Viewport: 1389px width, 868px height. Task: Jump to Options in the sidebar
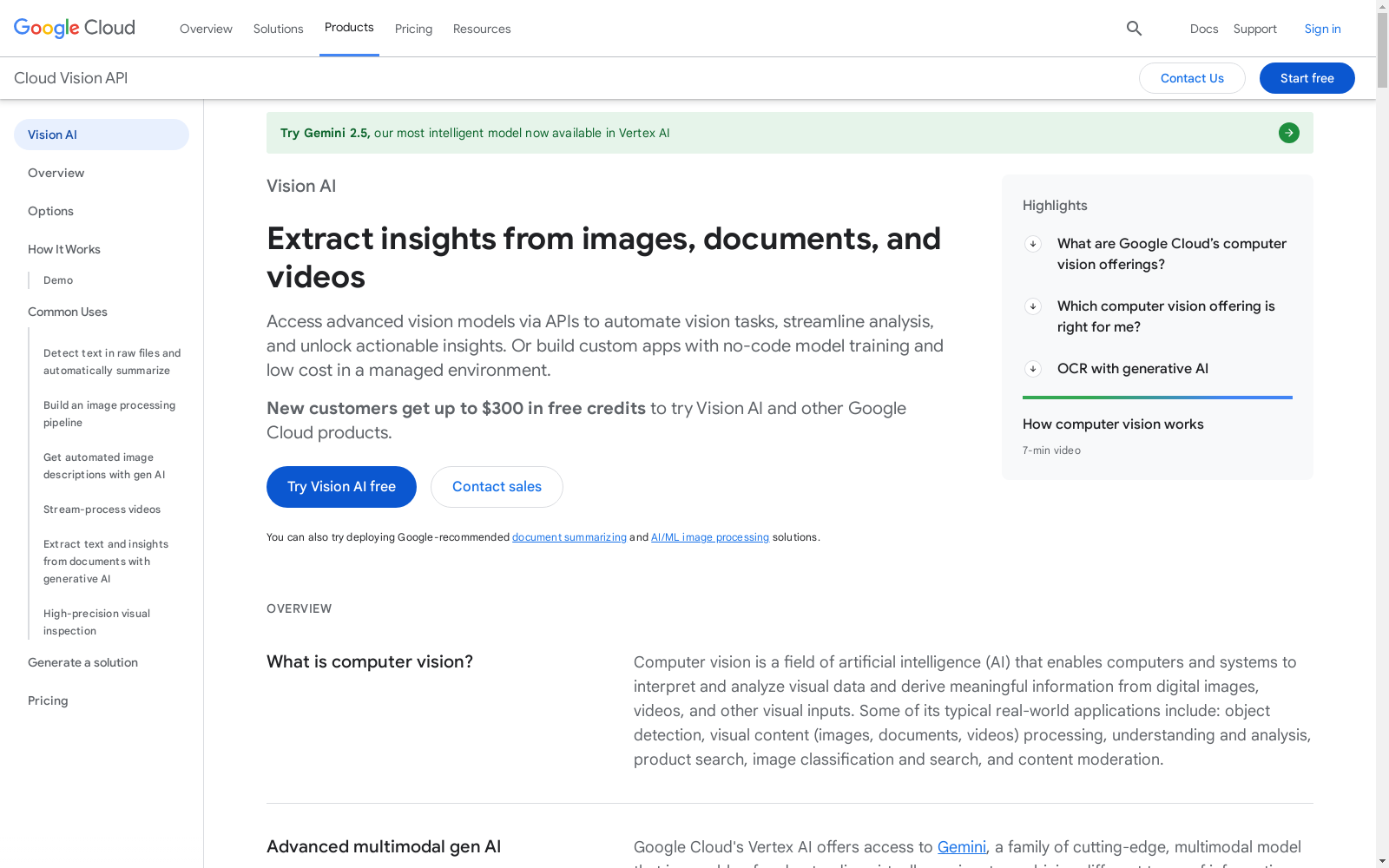(50, 211)
